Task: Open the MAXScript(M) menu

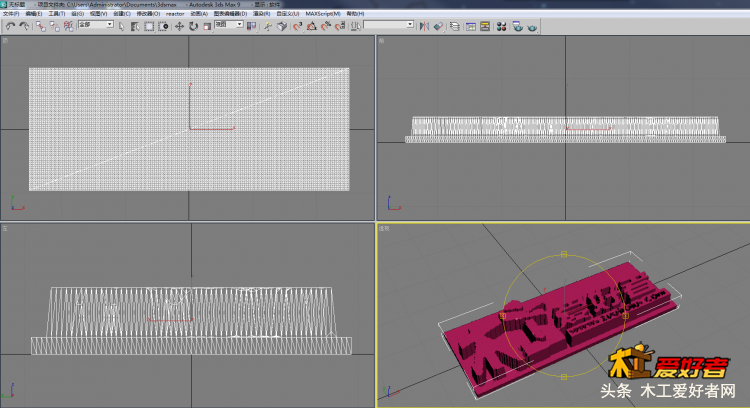Action: (x=323, y=14)
